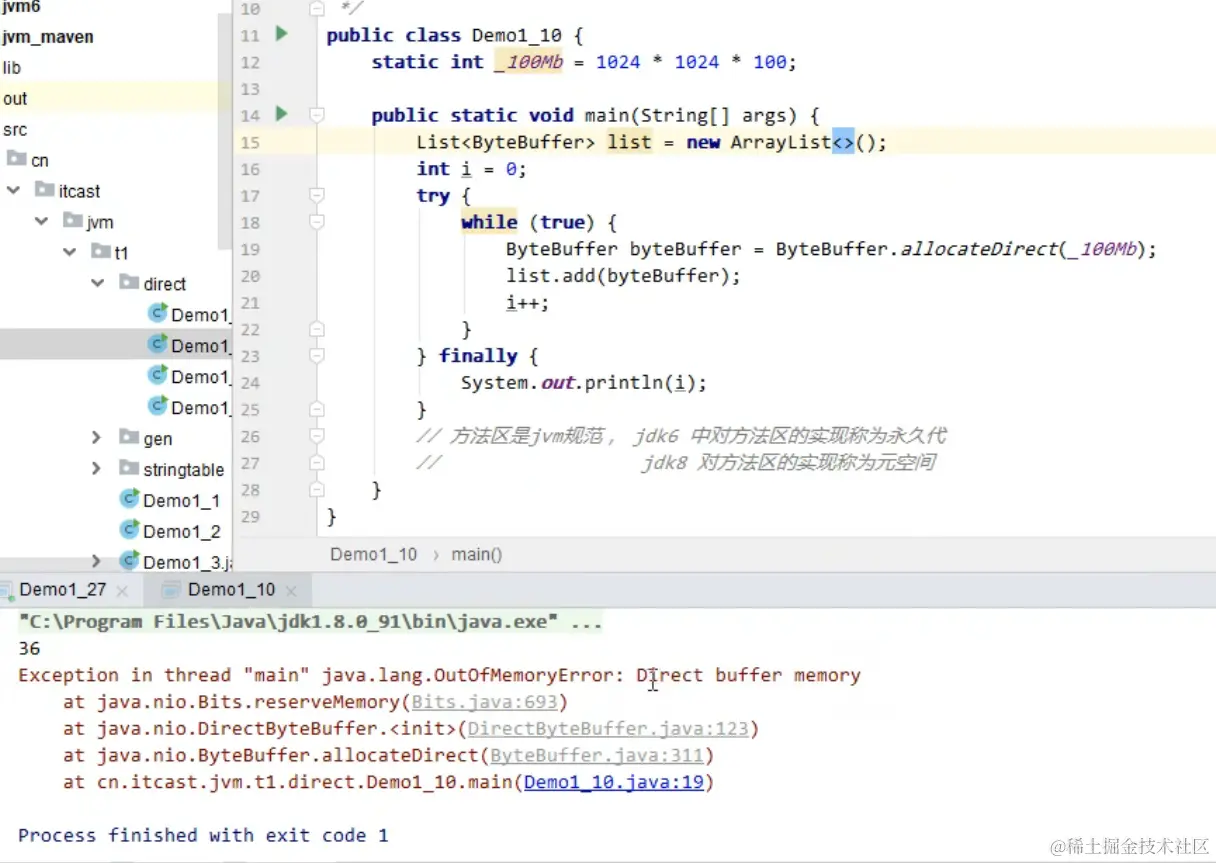Close the Demo1_27 run tab
Screen dimensions: 1216x863
coord(123,591)
